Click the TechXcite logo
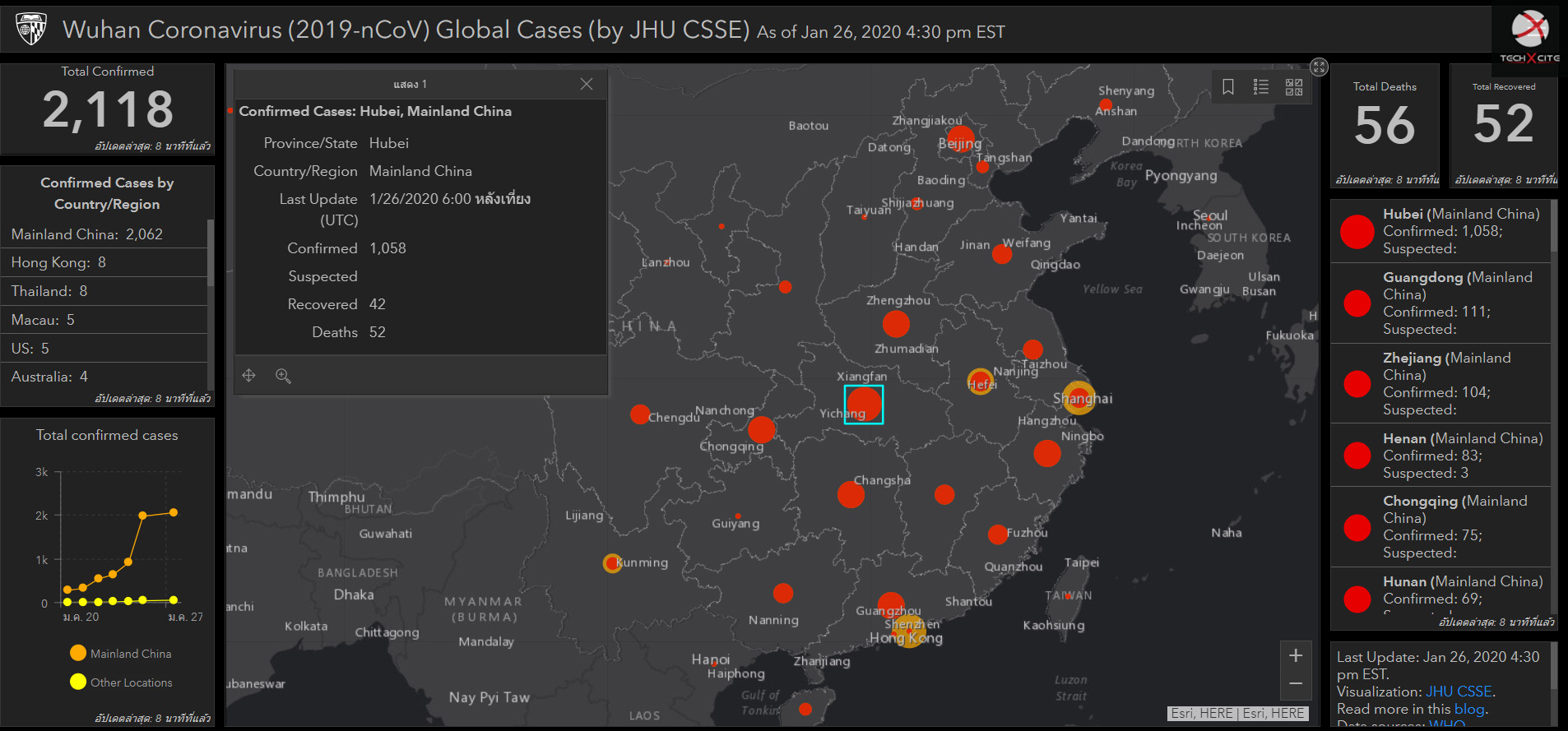Image resolution: width=1568 pixels, height=731 pixels. coord(1529,37)
